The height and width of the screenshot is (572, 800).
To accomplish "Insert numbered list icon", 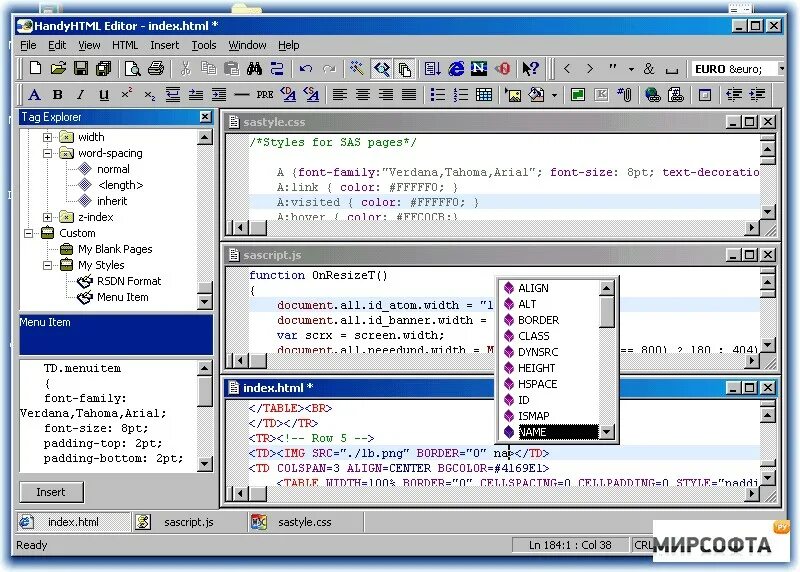I will (x=461, y=94).
